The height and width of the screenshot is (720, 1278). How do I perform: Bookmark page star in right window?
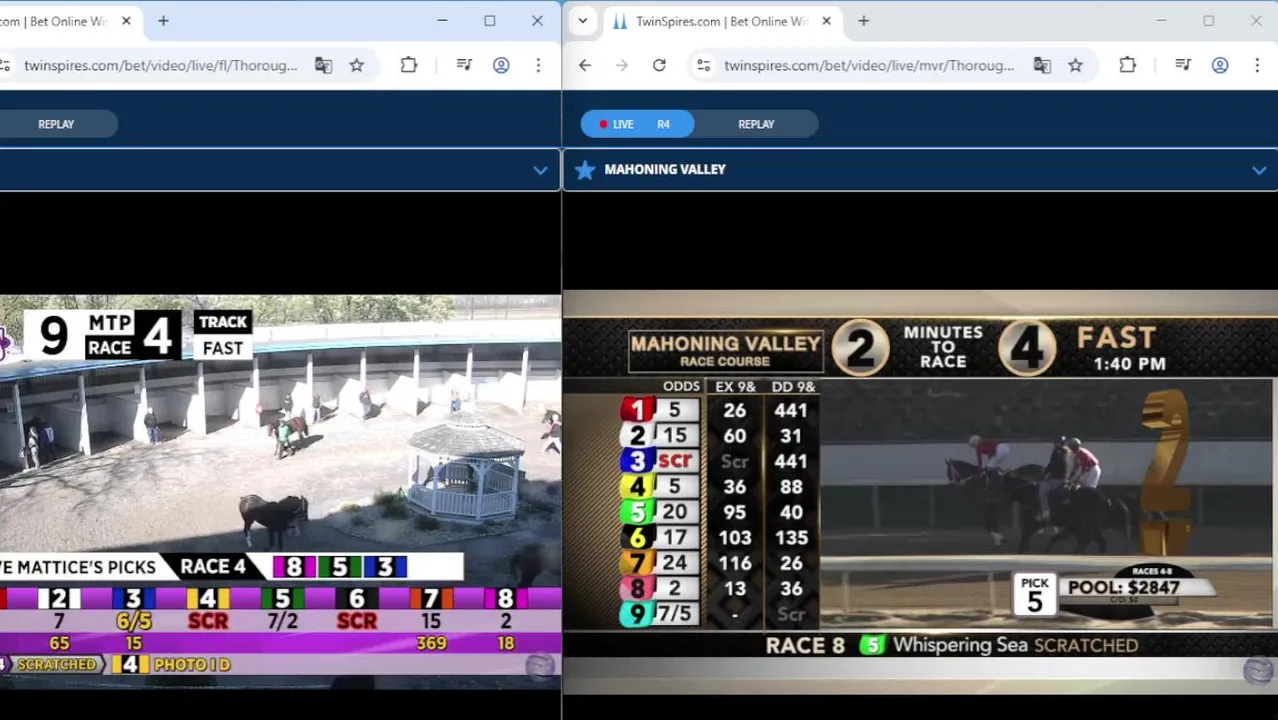tap(1075, 65)
